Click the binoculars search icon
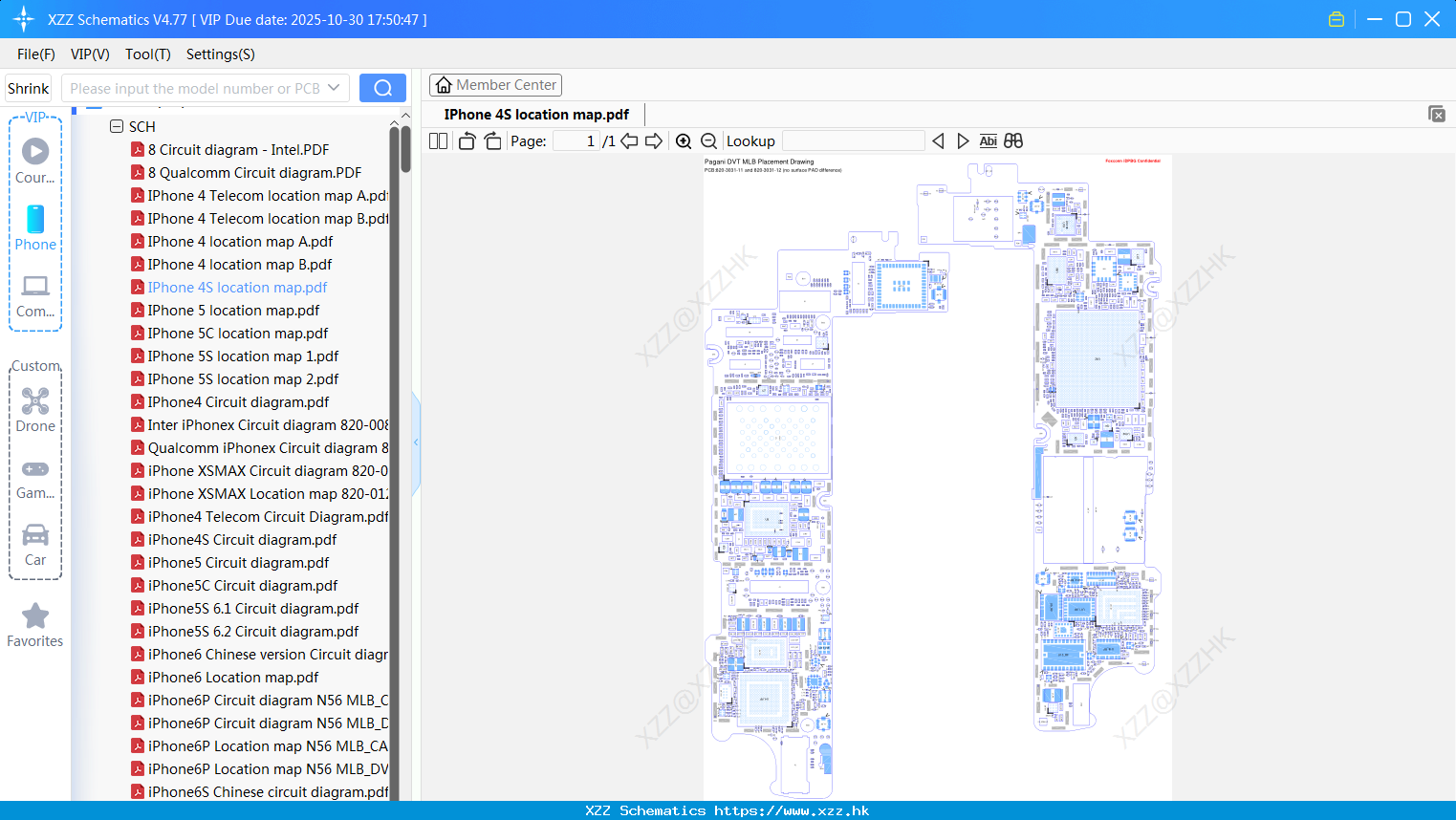This screenshot has height=820, width=1456. [x=1013, y=141]
